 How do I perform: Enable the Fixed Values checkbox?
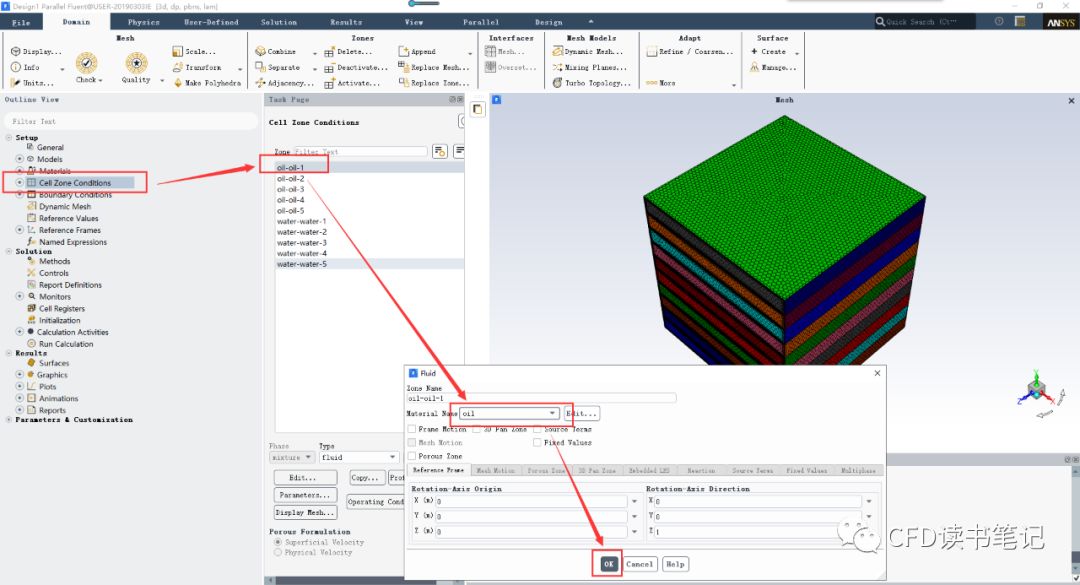click(537, 442)
